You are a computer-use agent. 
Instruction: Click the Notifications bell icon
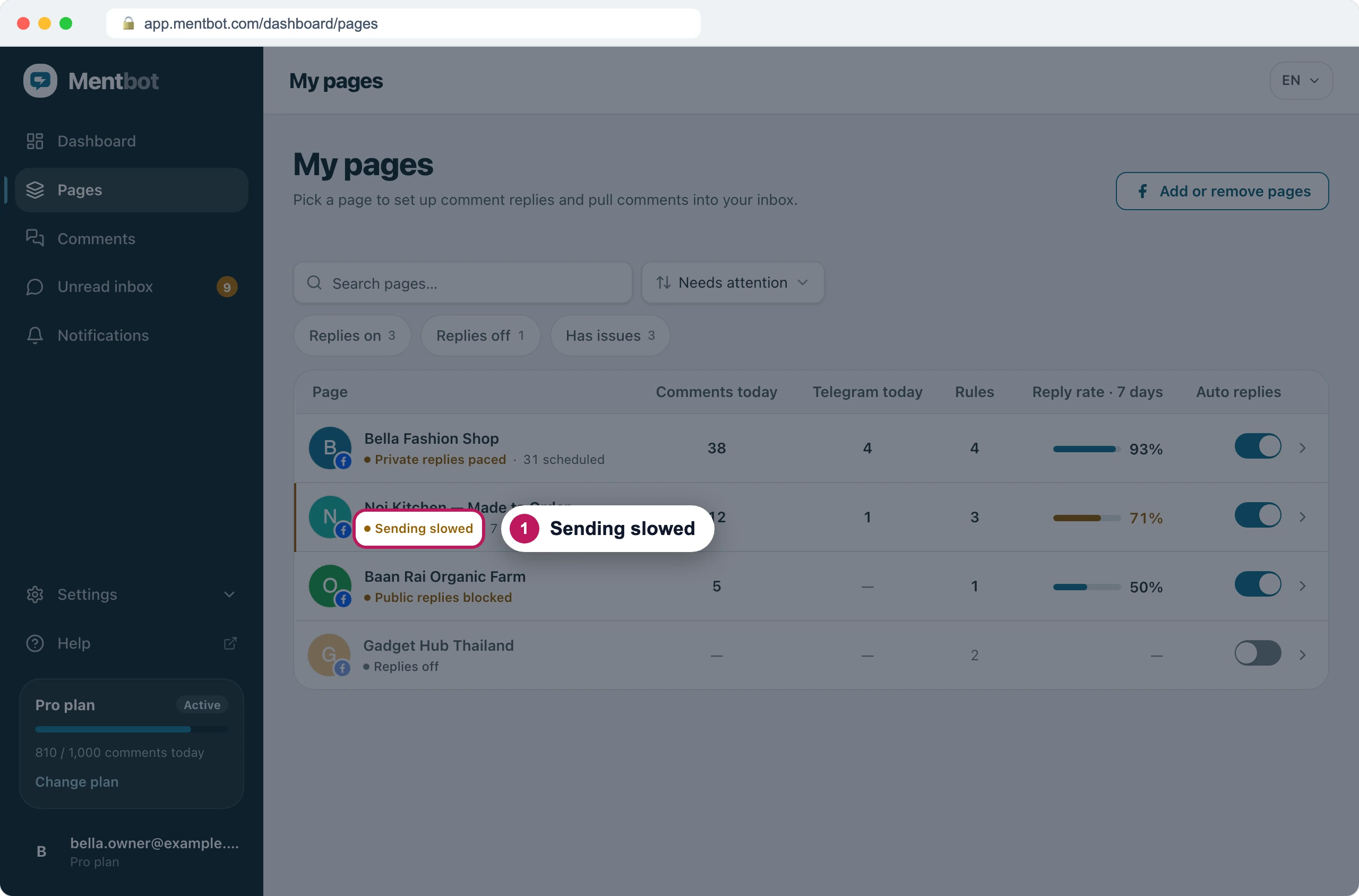pyautogui.click(x=35, y=335)
